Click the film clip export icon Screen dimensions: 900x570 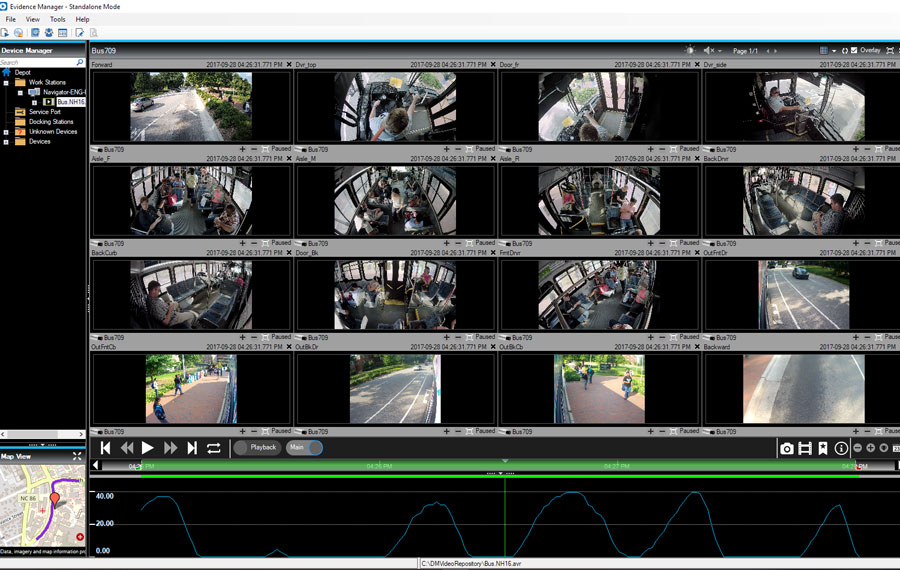click(x=805, y=448)
